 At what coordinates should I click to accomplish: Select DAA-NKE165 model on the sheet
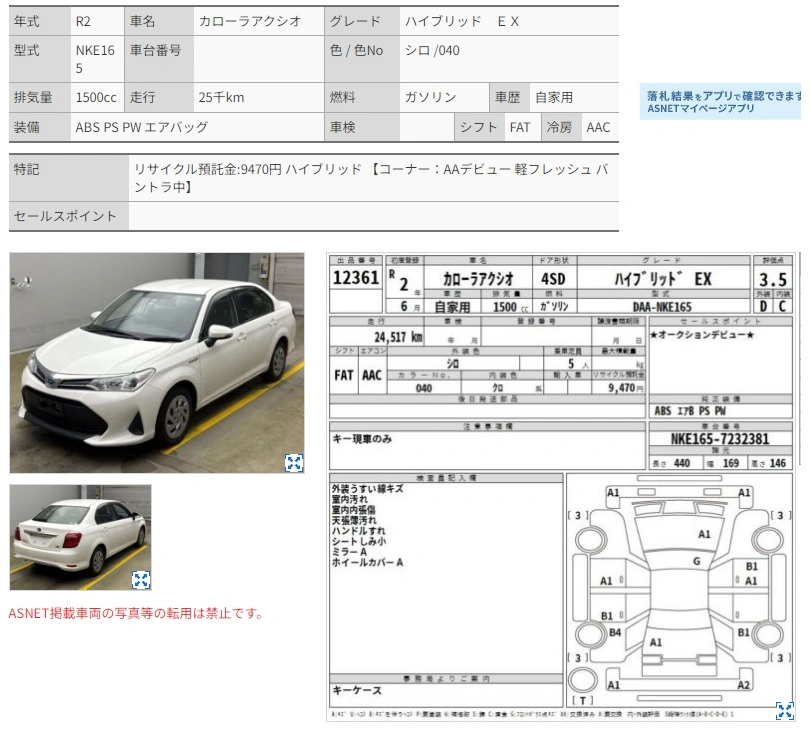(x=662, y=307)
